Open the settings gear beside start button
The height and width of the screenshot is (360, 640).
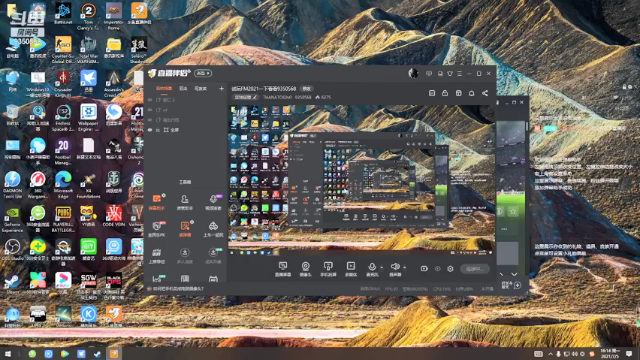click(450, 269)
